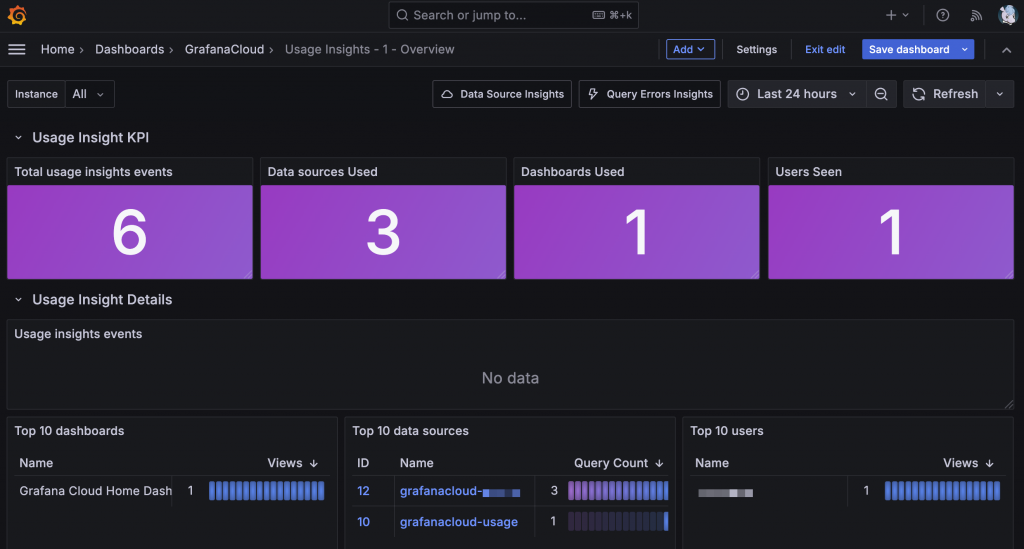Viewport: 1024px width, 549px height.
Task: Click Name column header in Top 10 users
Action: [x=712, y=463]
